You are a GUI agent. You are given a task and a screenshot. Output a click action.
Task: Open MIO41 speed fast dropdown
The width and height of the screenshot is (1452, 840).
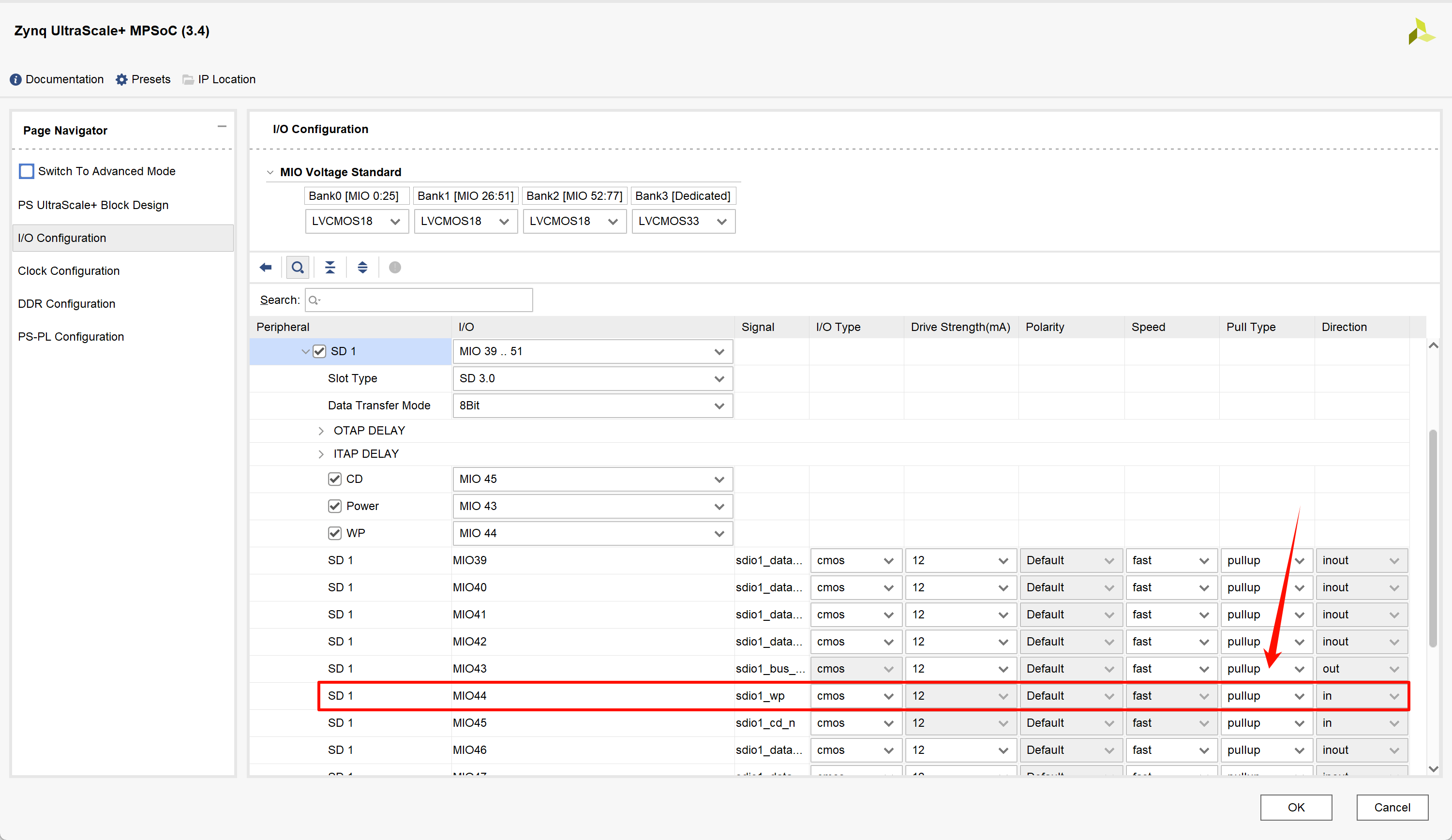(1171, 615)
